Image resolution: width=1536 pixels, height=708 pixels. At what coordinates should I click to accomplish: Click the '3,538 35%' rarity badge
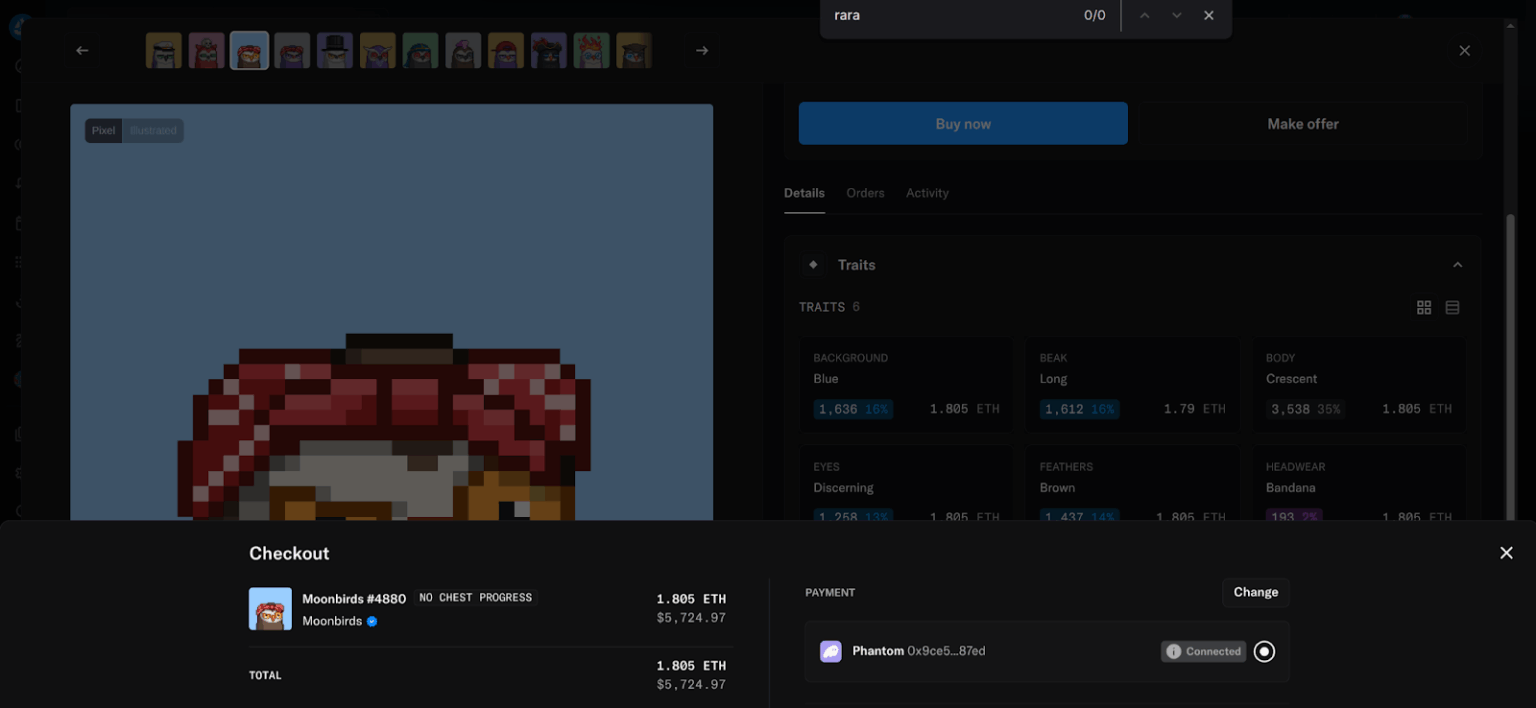[x=1306, y=409]
